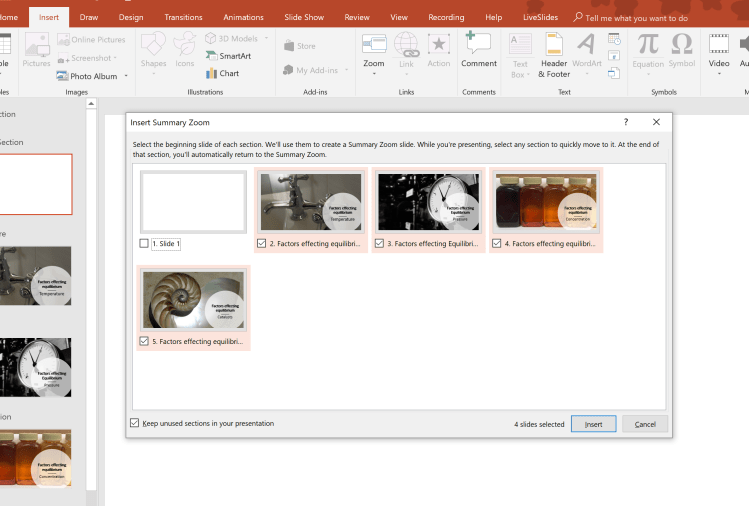Screen dimensions: 749x506
Task: Check the Slide 1 checkbox
Action: coord(144,243)
